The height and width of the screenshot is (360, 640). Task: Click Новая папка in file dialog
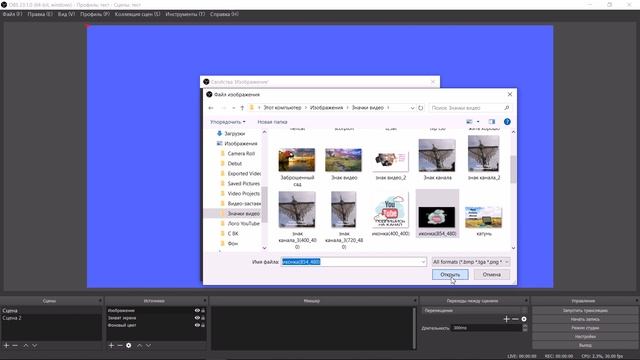[272, 122]
